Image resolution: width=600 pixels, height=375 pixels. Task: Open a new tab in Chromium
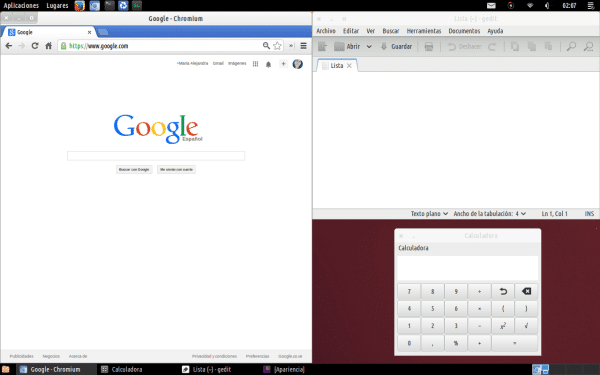coord(103,32)
